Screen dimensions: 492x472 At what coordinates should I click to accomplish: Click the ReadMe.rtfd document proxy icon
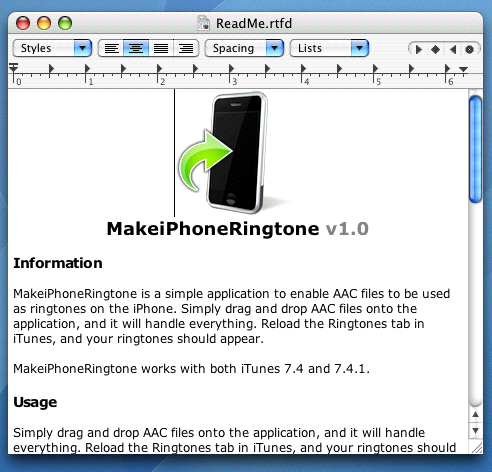(x=203, y=23)
